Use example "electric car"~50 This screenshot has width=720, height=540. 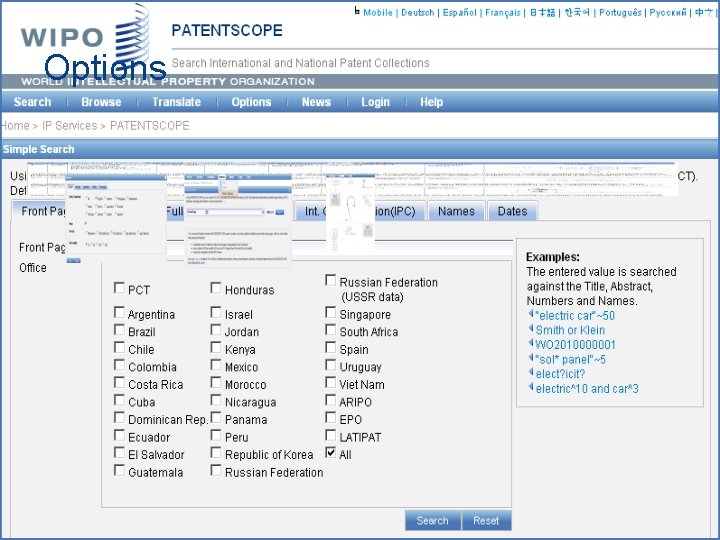tap(574, 315)
